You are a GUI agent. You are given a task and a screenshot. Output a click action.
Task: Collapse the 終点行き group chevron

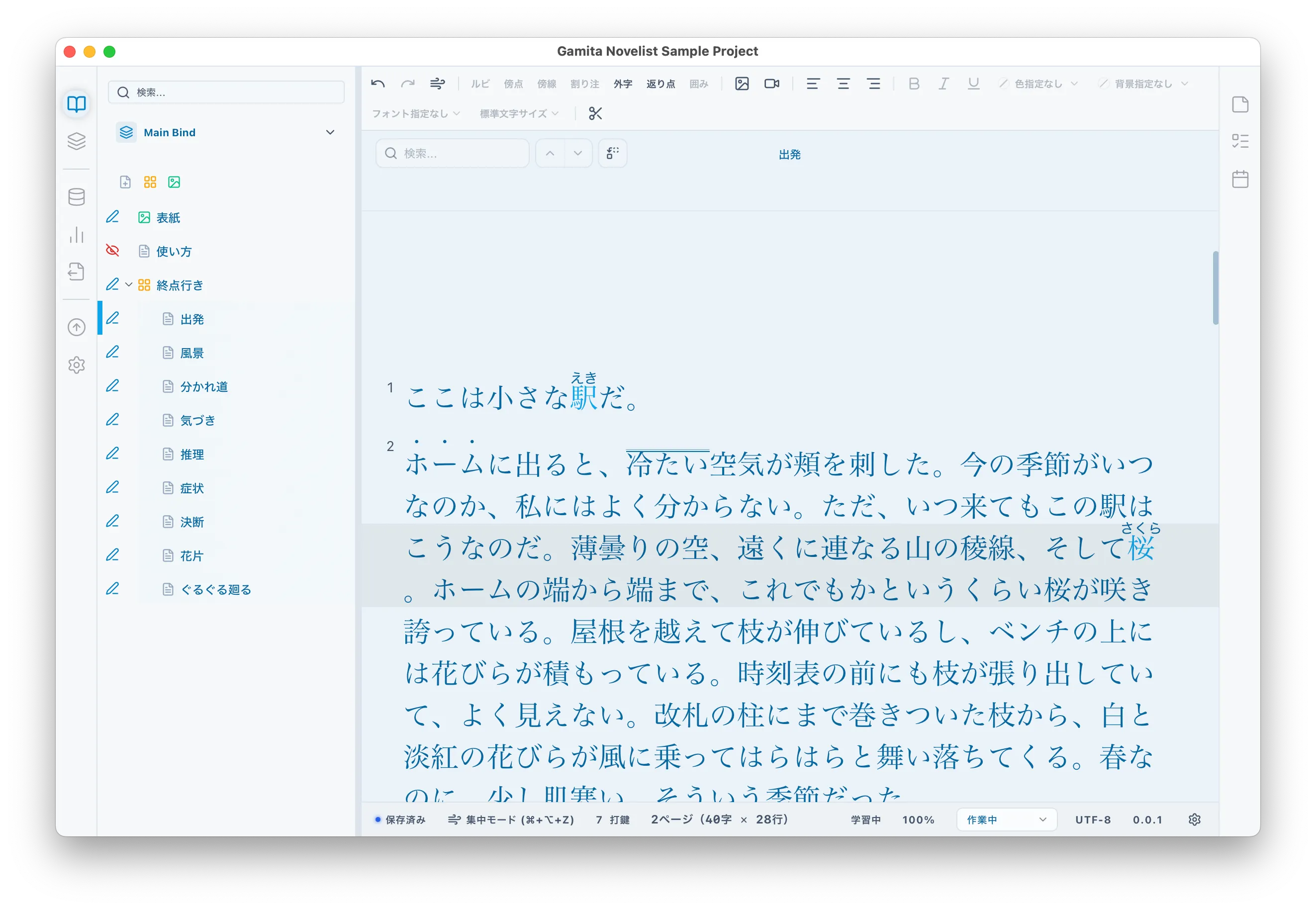[x=129, y=284]
